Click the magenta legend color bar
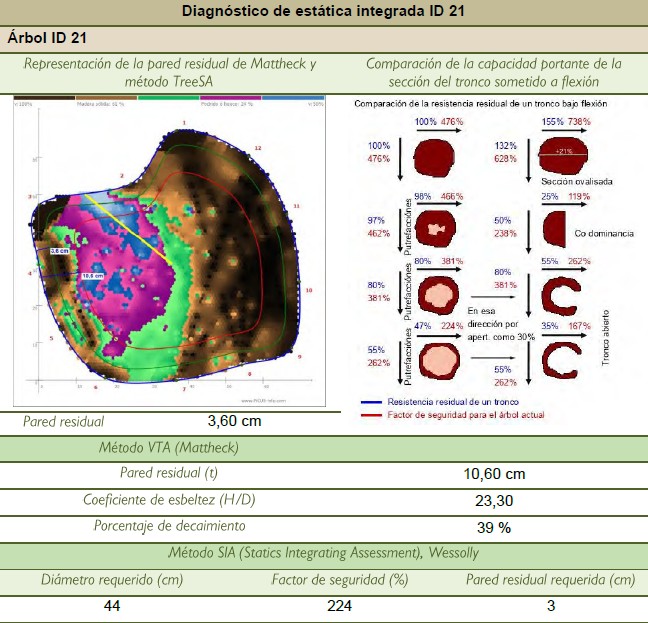 230,98
